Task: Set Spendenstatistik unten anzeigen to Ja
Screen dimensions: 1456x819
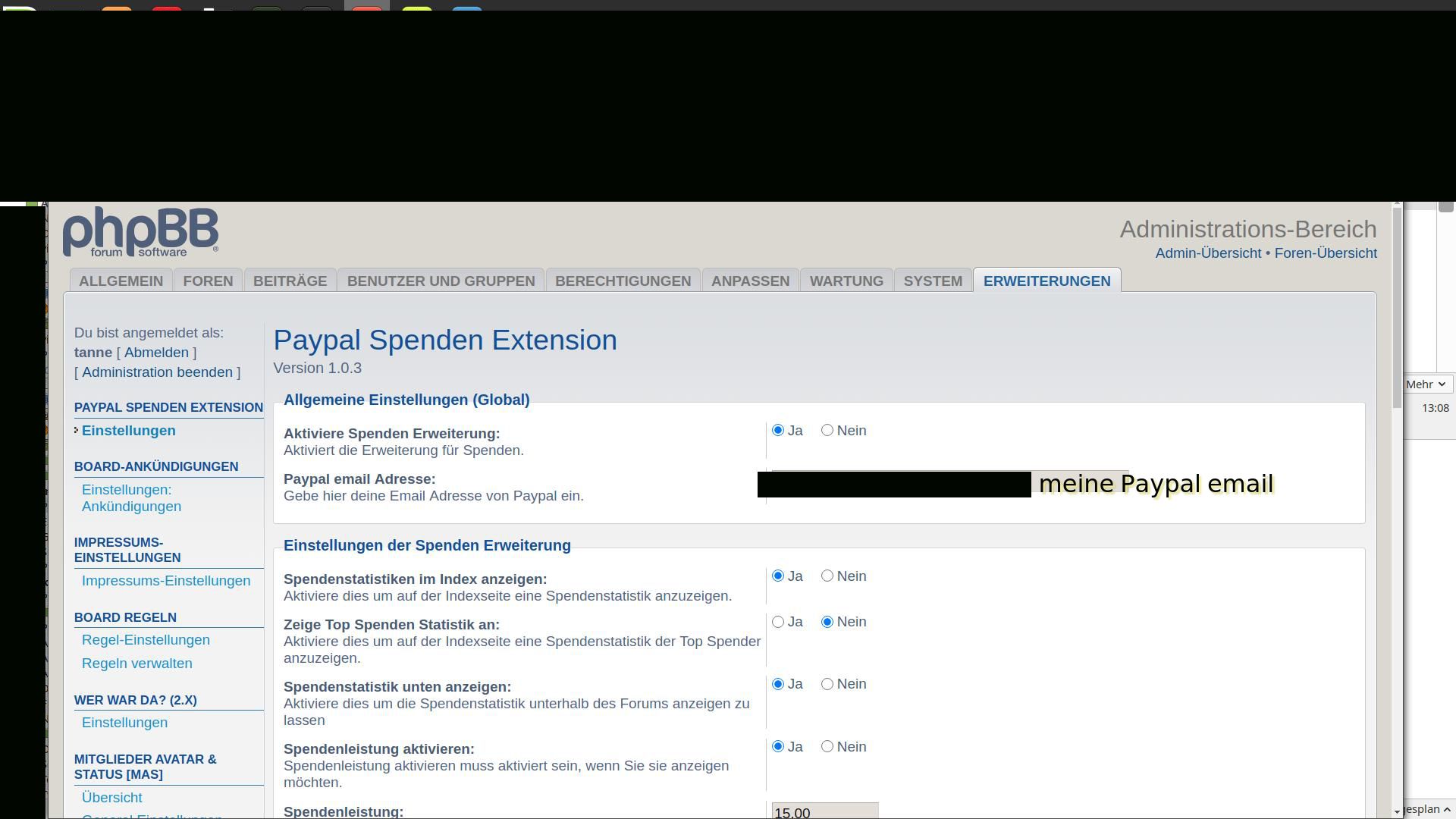Action: (777, 684)
